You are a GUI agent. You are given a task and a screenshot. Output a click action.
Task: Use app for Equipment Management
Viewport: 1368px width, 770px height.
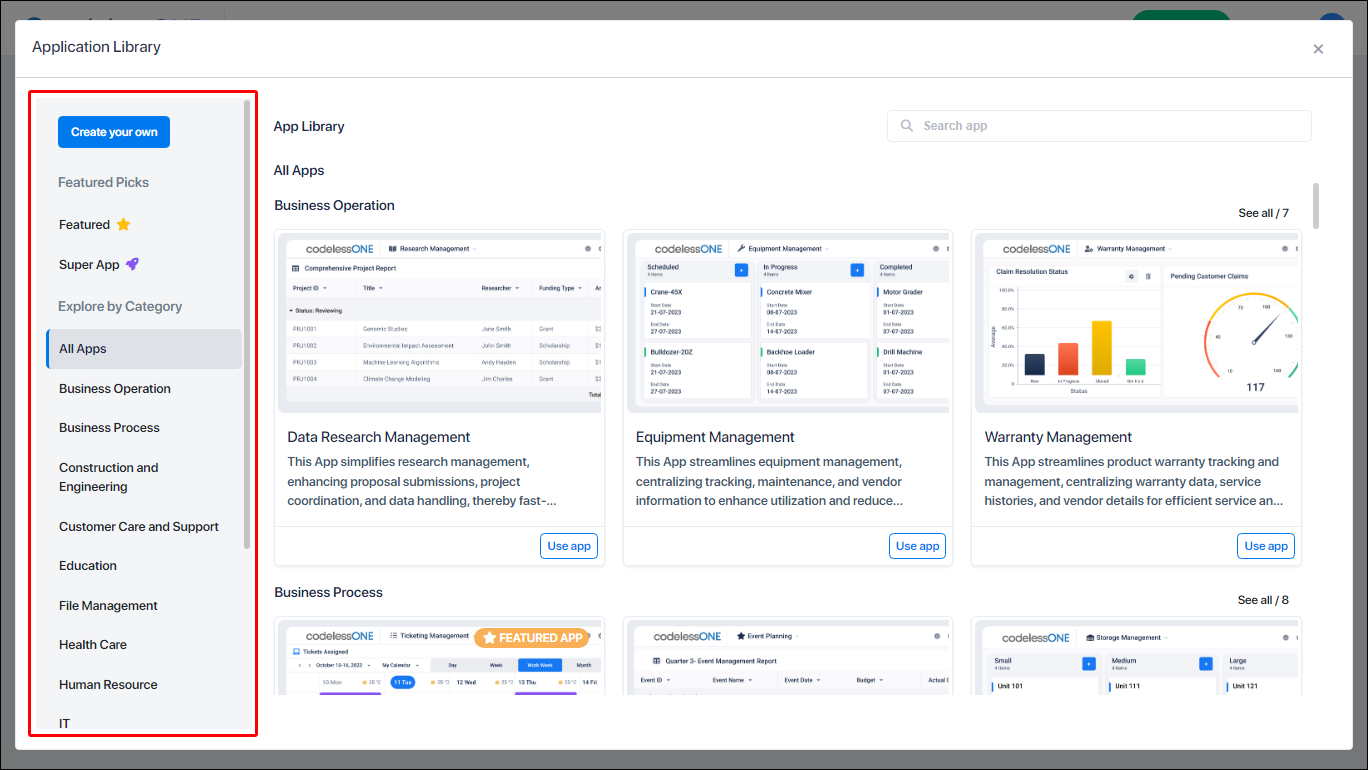coord(917,545)
